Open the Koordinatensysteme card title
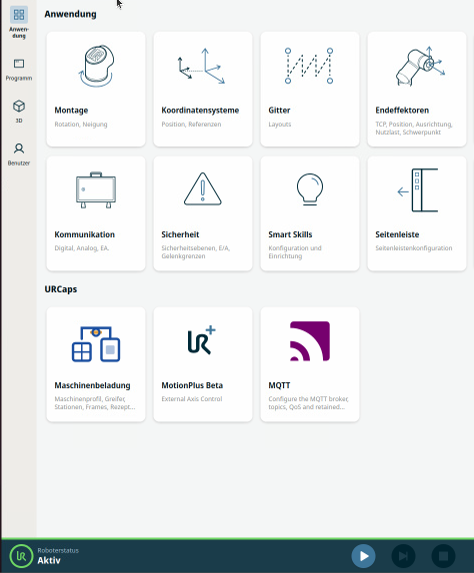This screenshot has width=474, height=573. [x=200, y=110]
